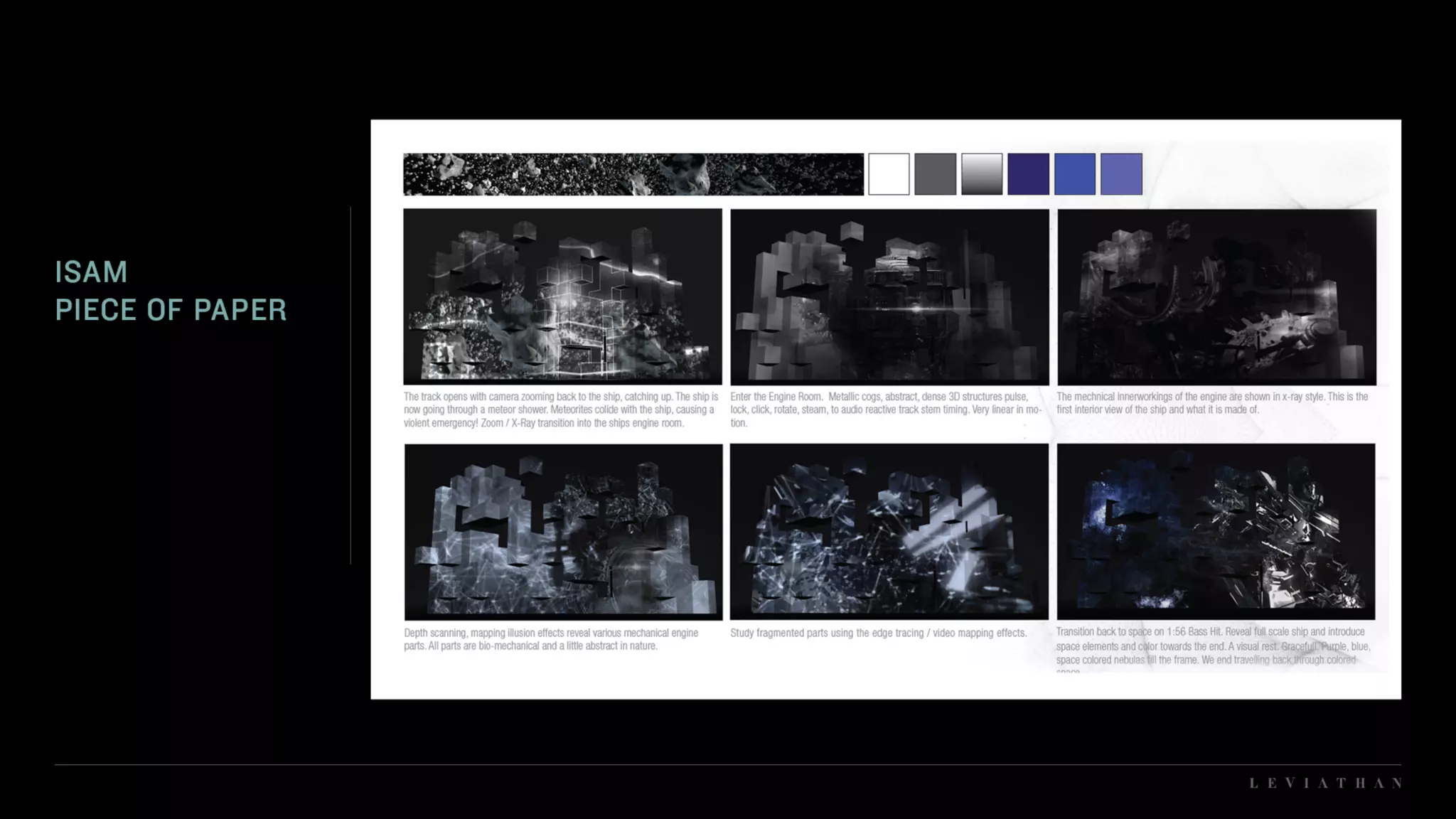The height and width of the screenshot is (819, 1456).
Task: Pick the dark navy purple swatch
Action: tap(1028, 174)
